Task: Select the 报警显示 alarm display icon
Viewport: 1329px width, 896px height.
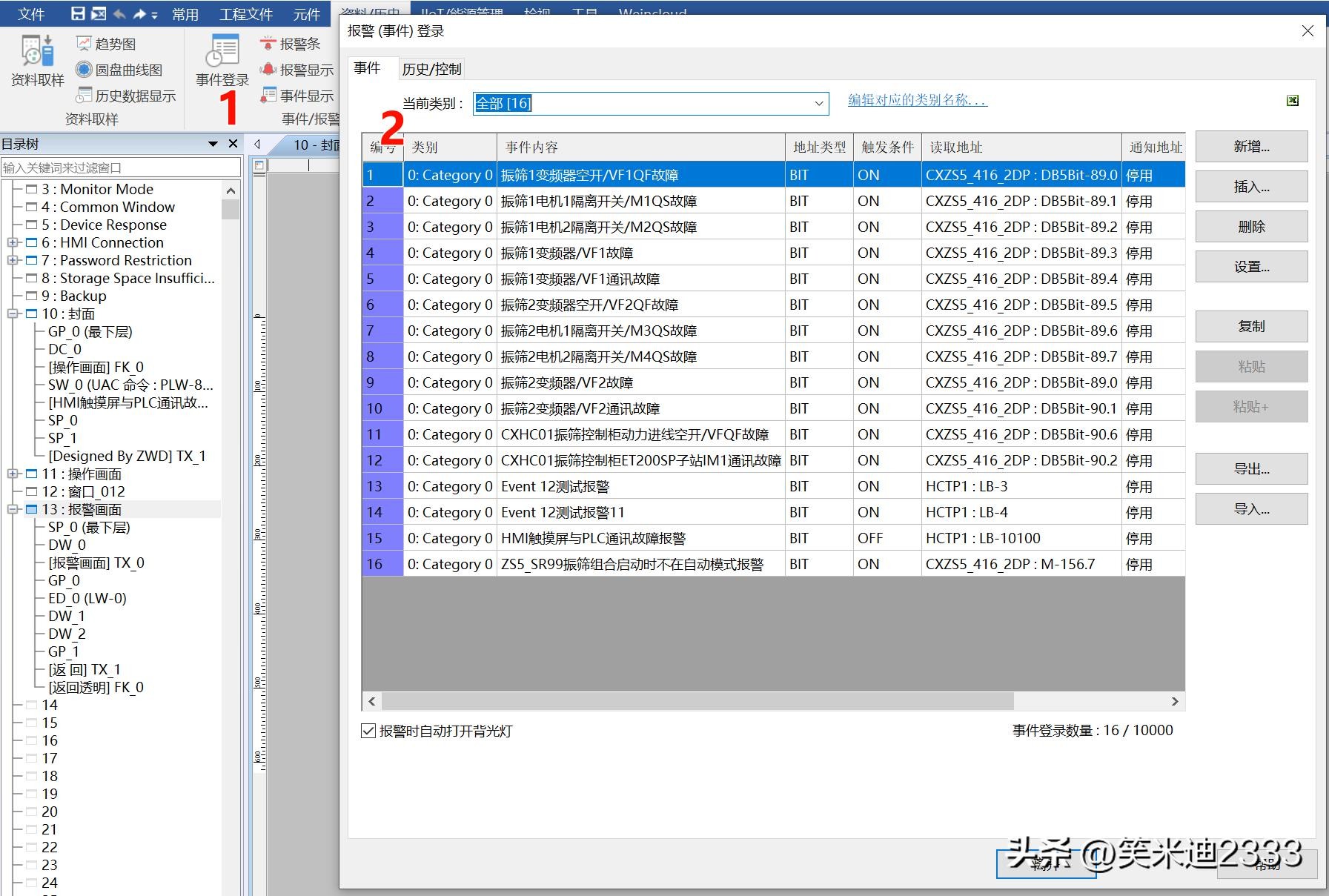Action: [268, 70]
